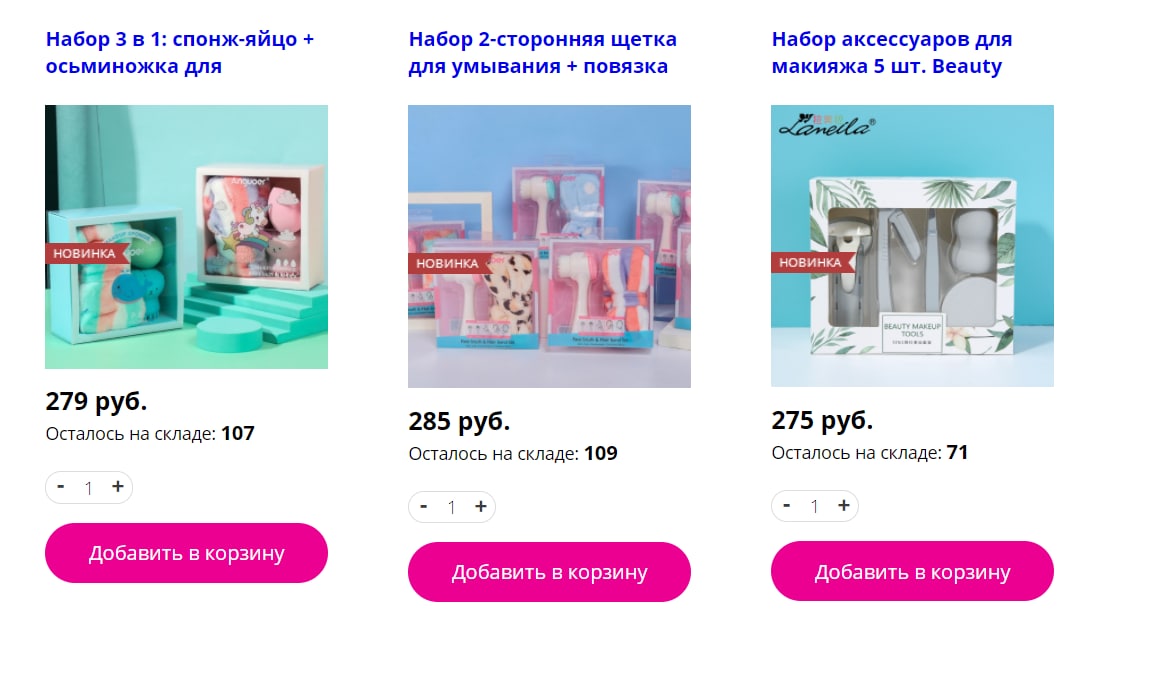Open 'Набор аксессуаров для макияжа' product link
Image resolution: width=1171 pixels, height=679 pixels.
coord(892,52)
